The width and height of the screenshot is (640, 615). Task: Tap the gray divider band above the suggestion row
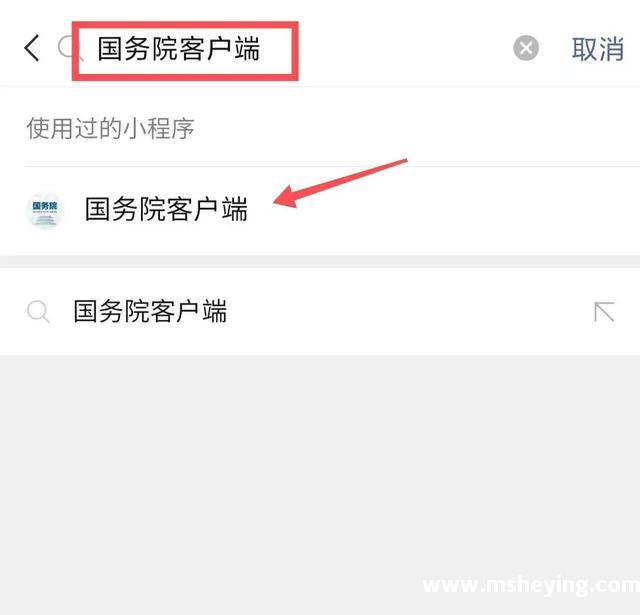pyautogui.click(x=320, y=262)
